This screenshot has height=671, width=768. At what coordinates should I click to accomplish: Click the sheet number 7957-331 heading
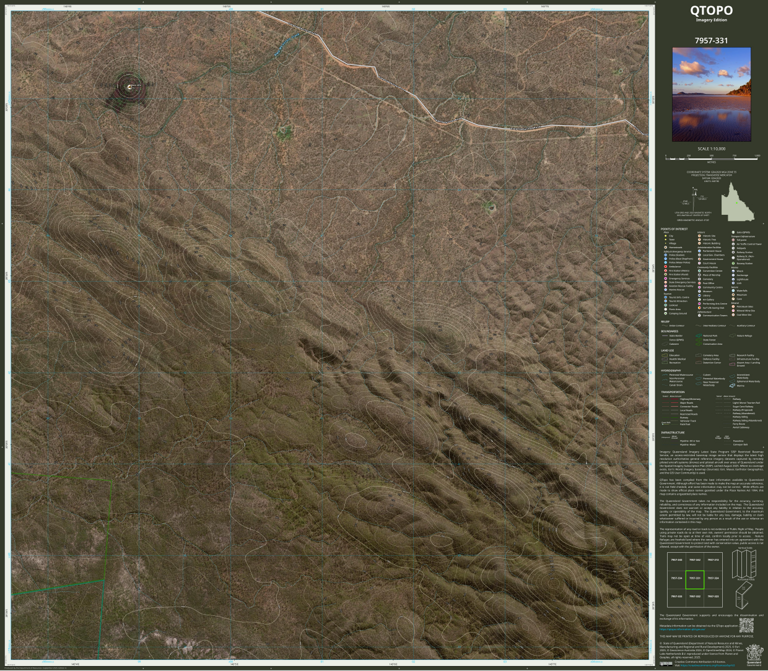click(x=711, y=41)
